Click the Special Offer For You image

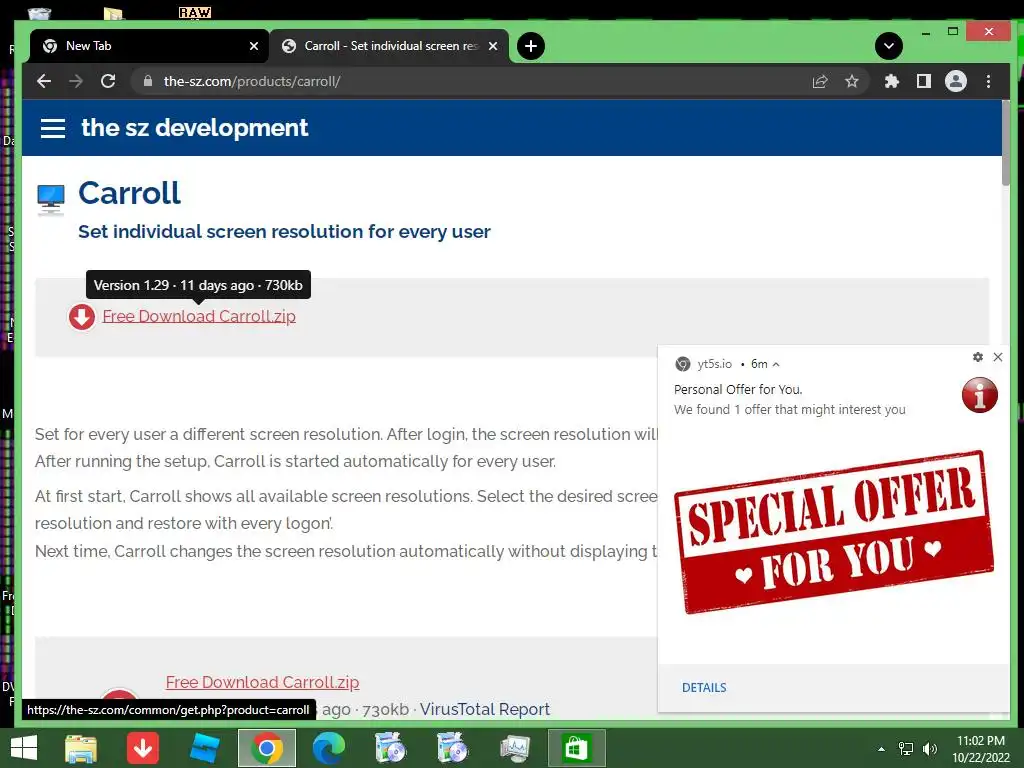pyautogui.click(x=833, y=532)
